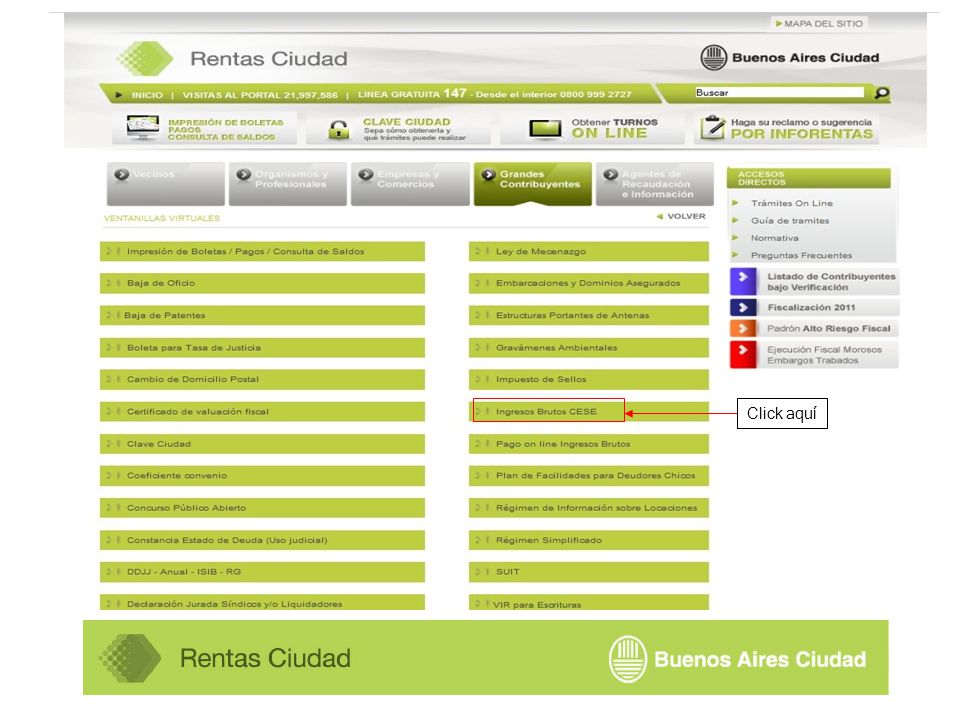The width and height of the screenshot is (960, 720).
Task: Click the padlock Clave Ciudad icon
Action: point(339,129)
